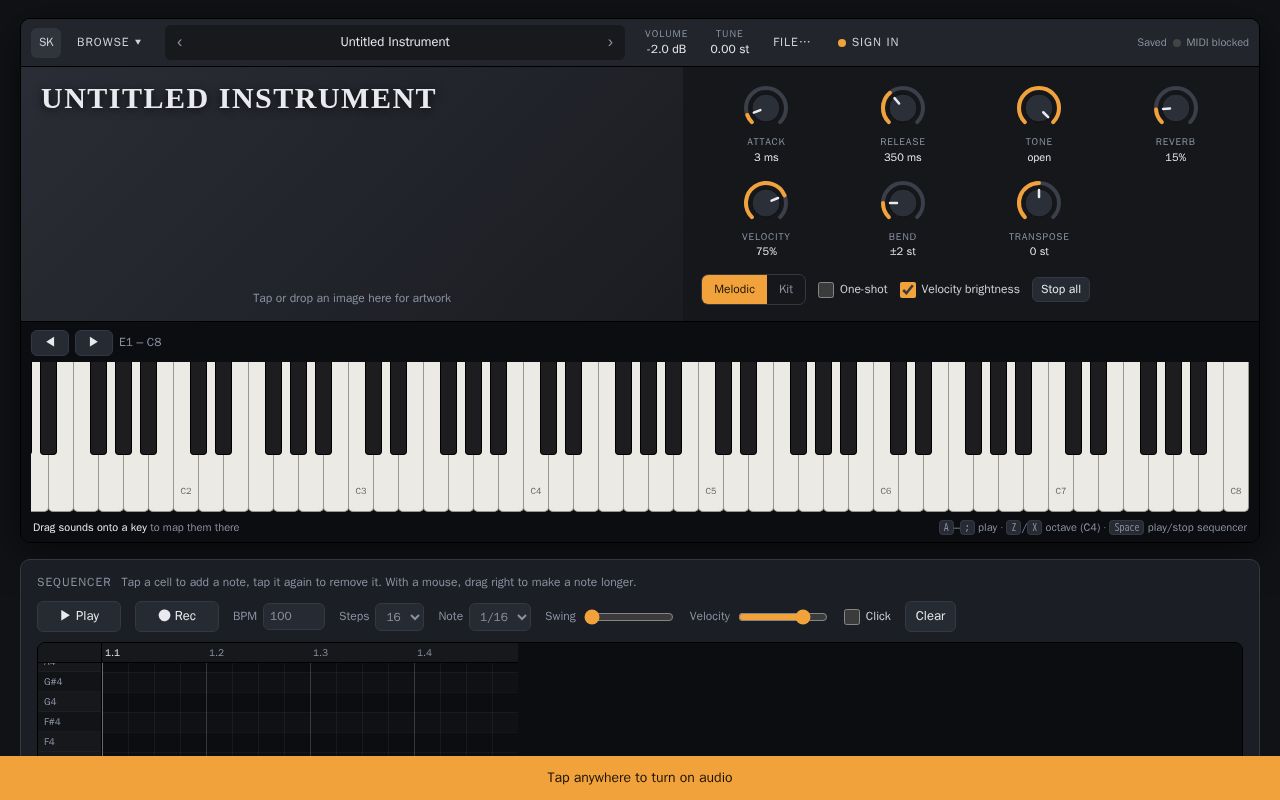Enable the One-shot checkbox
The image size is (1280, 800).
pyautogui.click(x=826, y=290)
